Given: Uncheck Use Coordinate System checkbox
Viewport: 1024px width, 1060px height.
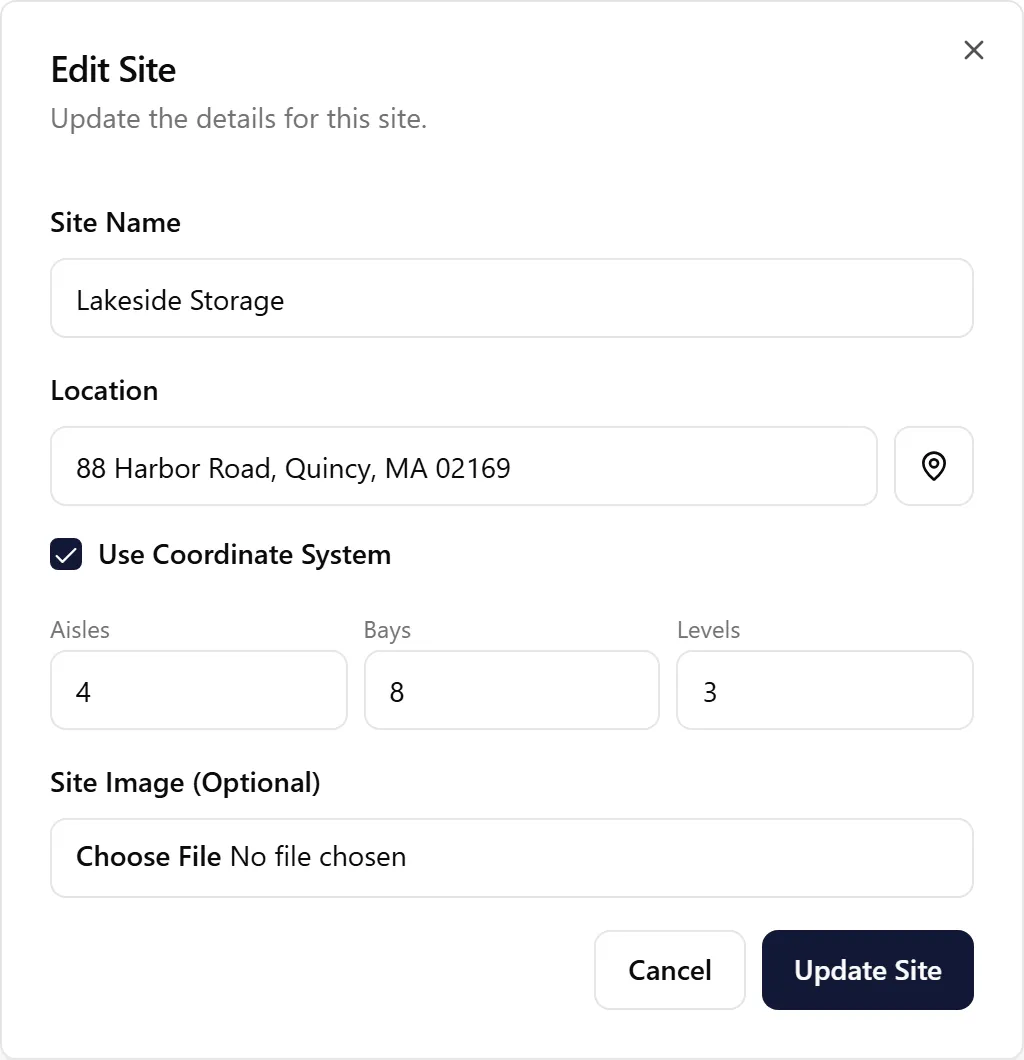Looking at the screenshot, I should click(66, 554).
